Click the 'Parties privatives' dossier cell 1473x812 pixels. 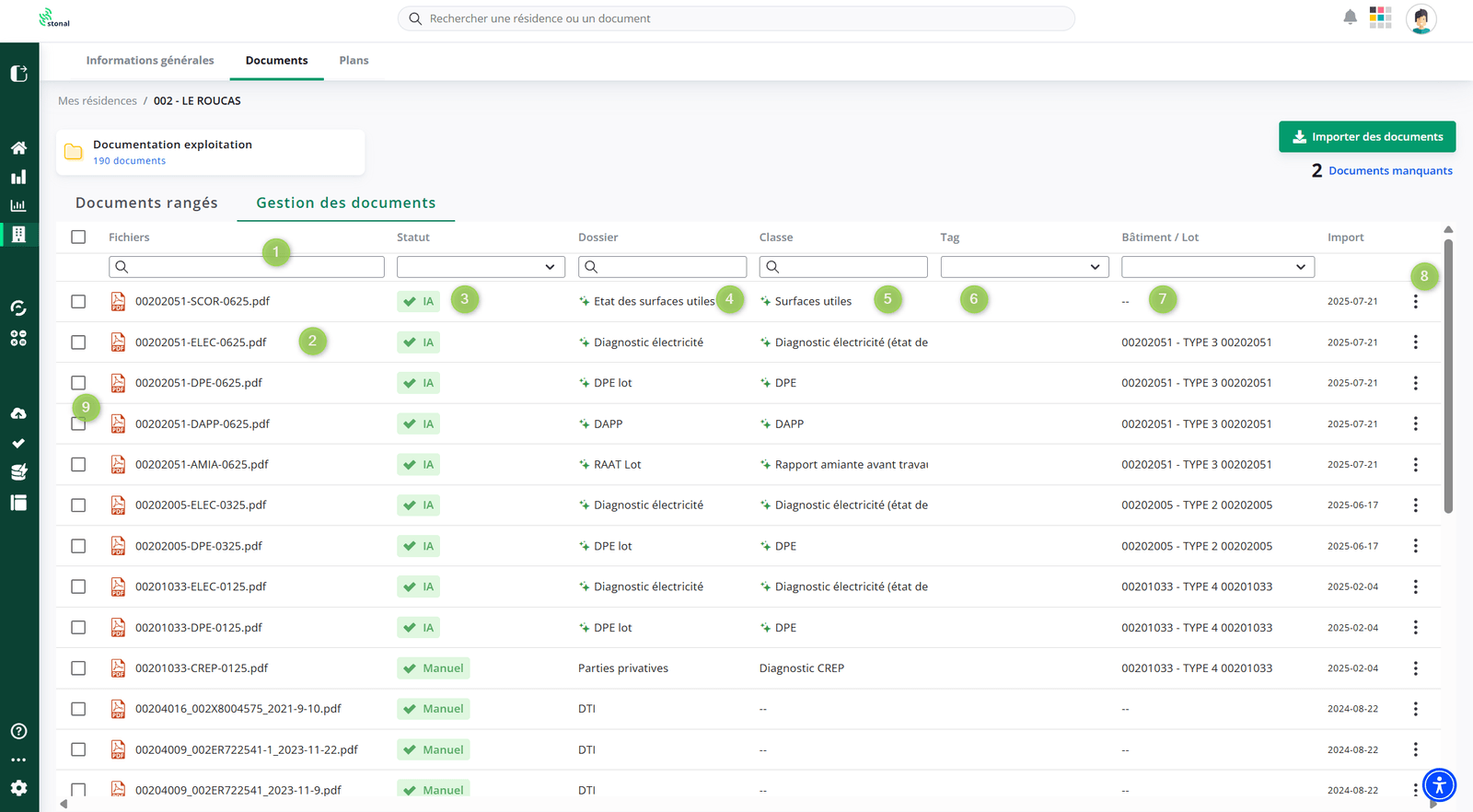click(x=623, y=667)
